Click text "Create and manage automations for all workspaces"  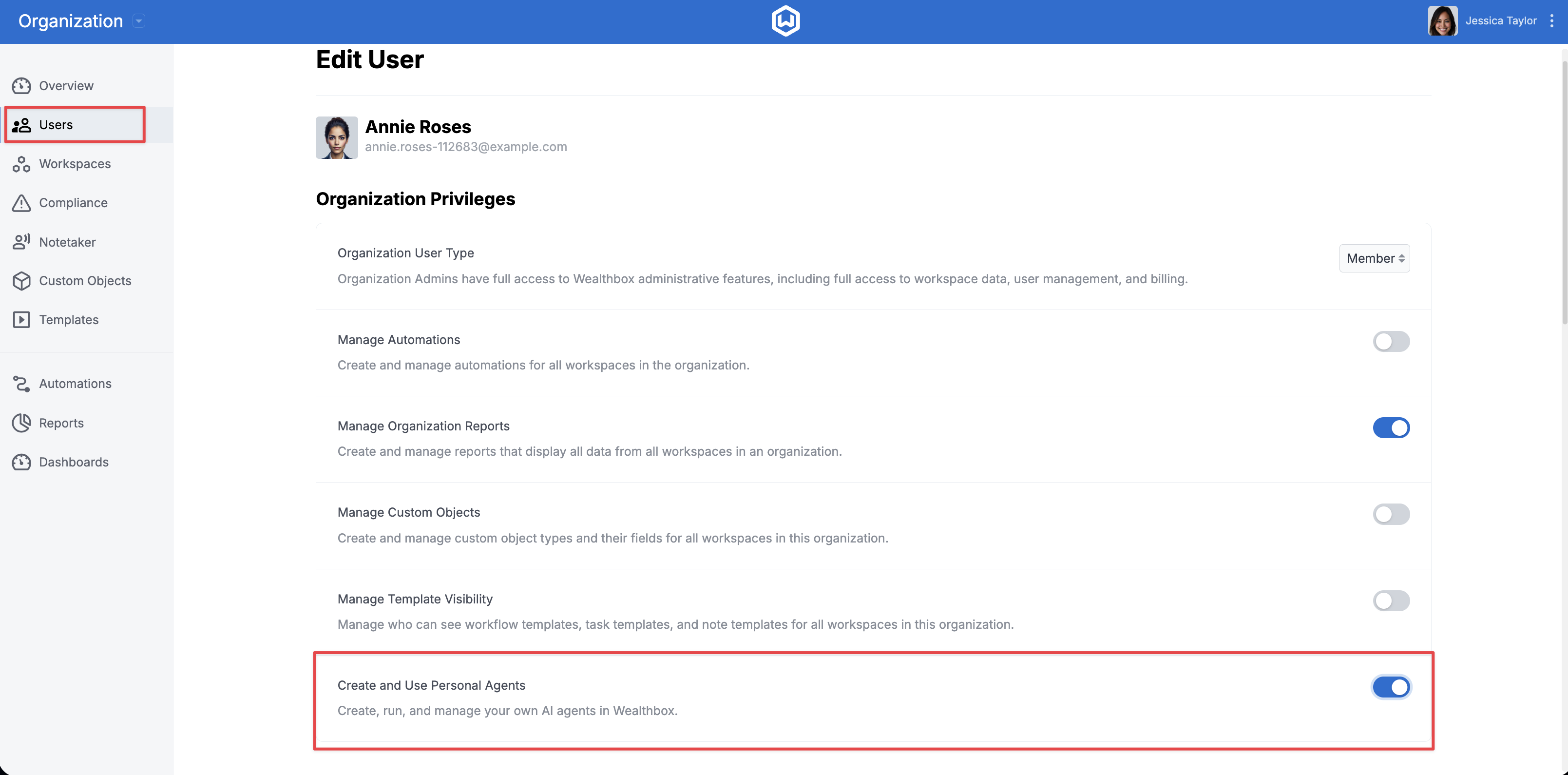point(543,365)
